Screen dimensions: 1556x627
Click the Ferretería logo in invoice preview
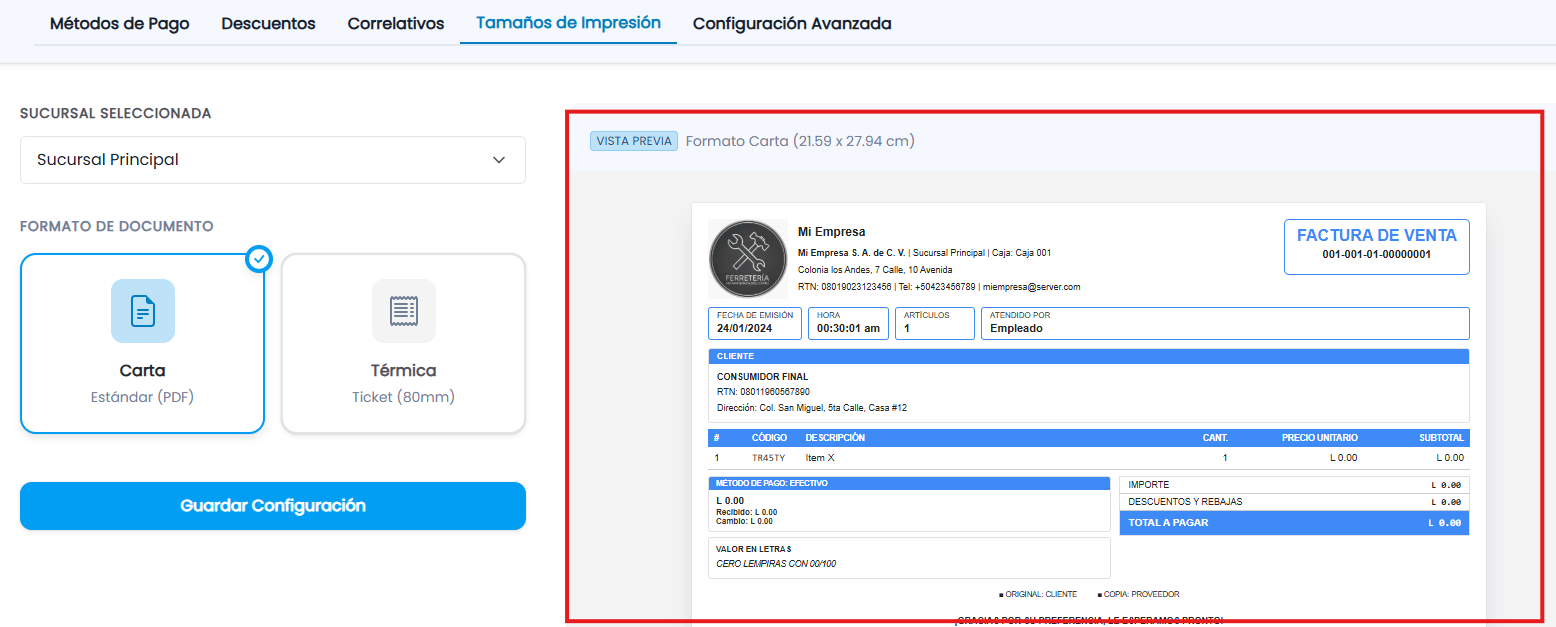tap(748, 259)
